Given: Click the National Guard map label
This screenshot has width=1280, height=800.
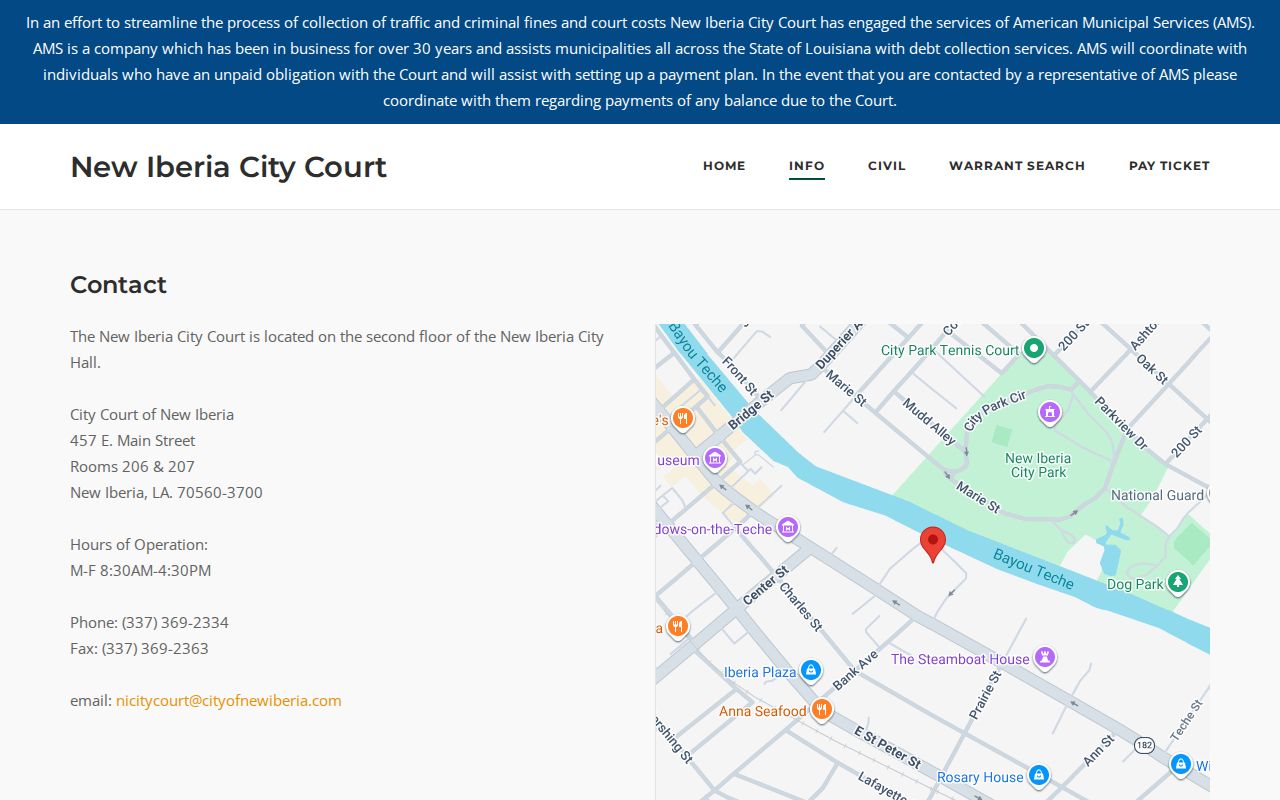Looking at the screenshot, I should (x=1157, y=495).
